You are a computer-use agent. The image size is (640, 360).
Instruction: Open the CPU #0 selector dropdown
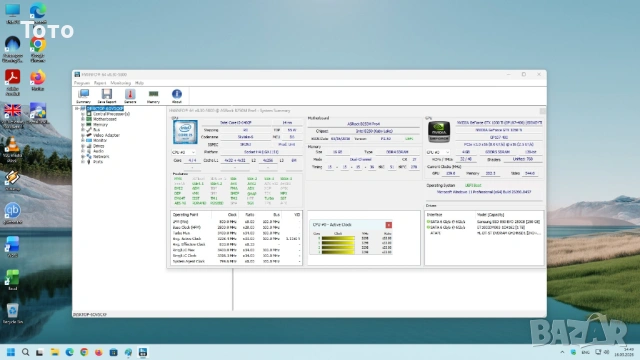coord(184,152)
